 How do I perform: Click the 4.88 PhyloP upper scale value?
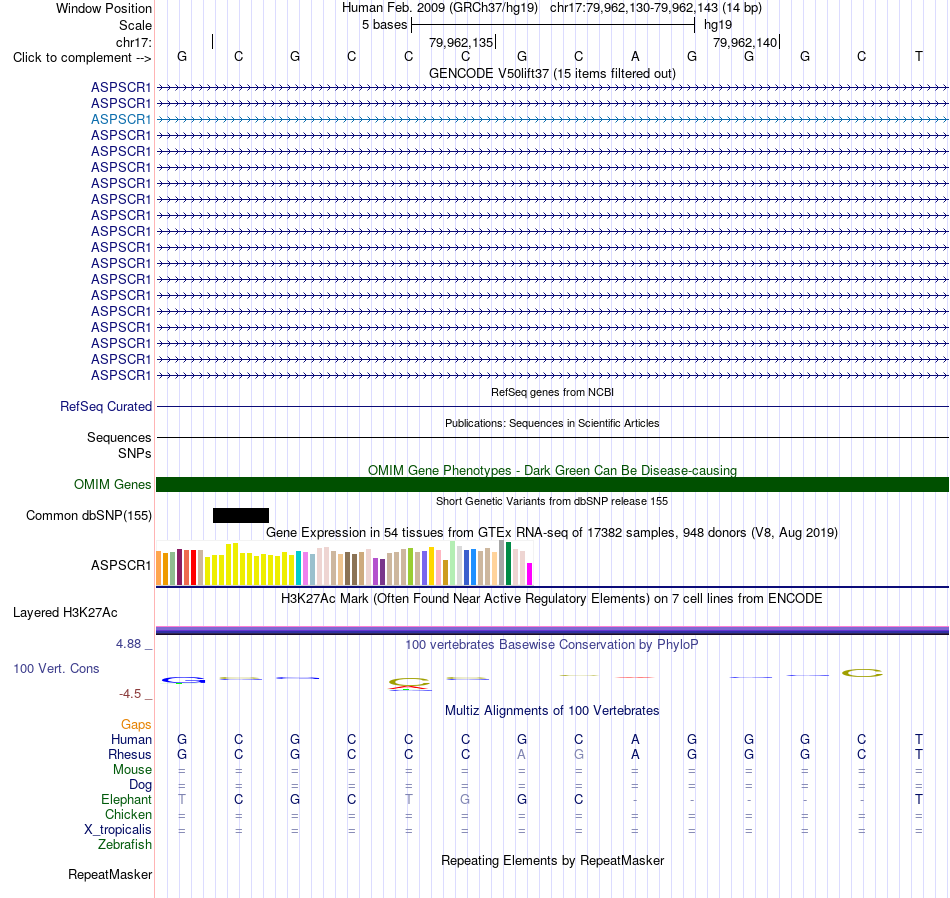click(128, 644)
